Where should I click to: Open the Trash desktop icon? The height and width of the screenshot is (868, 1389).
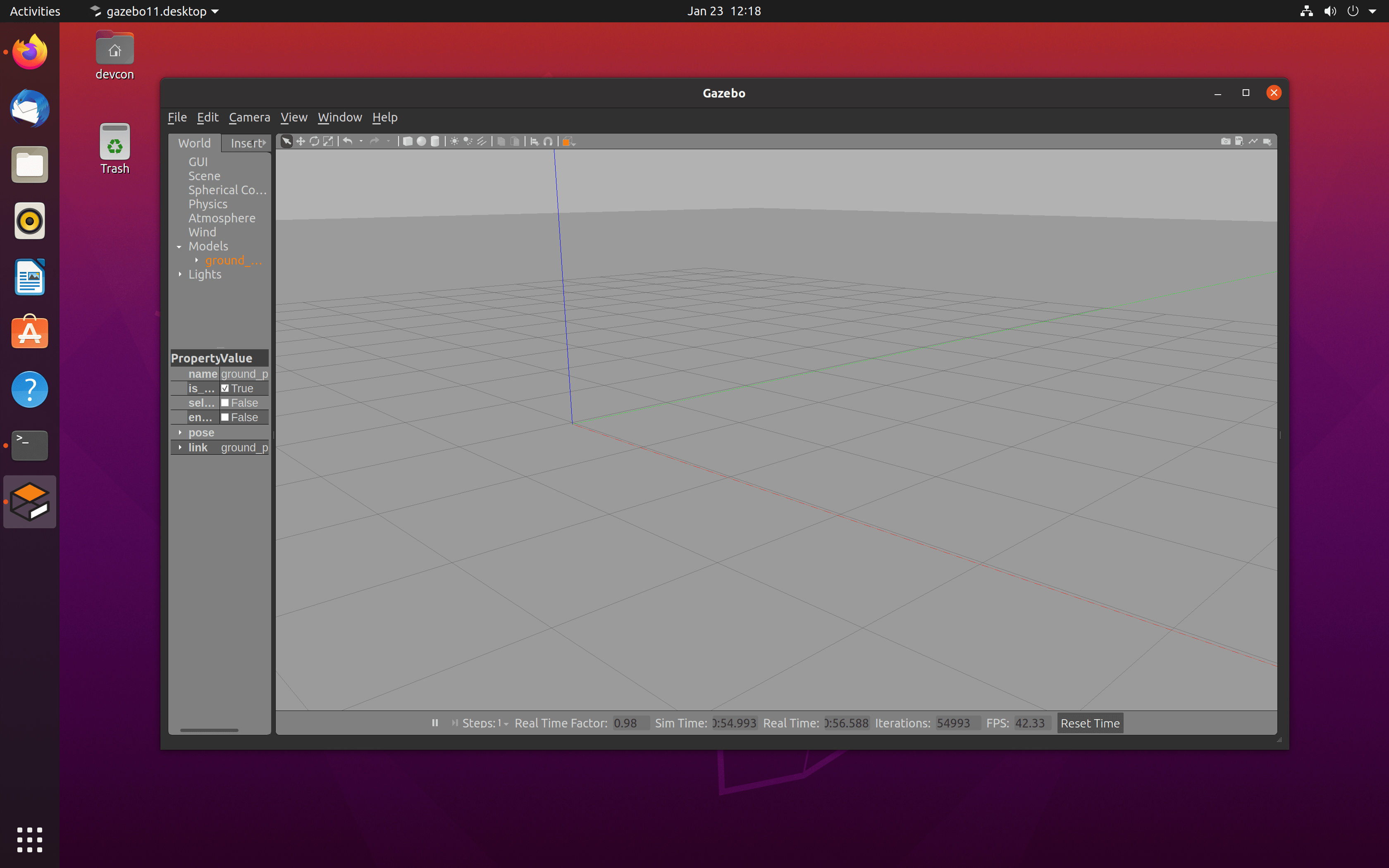[115, 148]
